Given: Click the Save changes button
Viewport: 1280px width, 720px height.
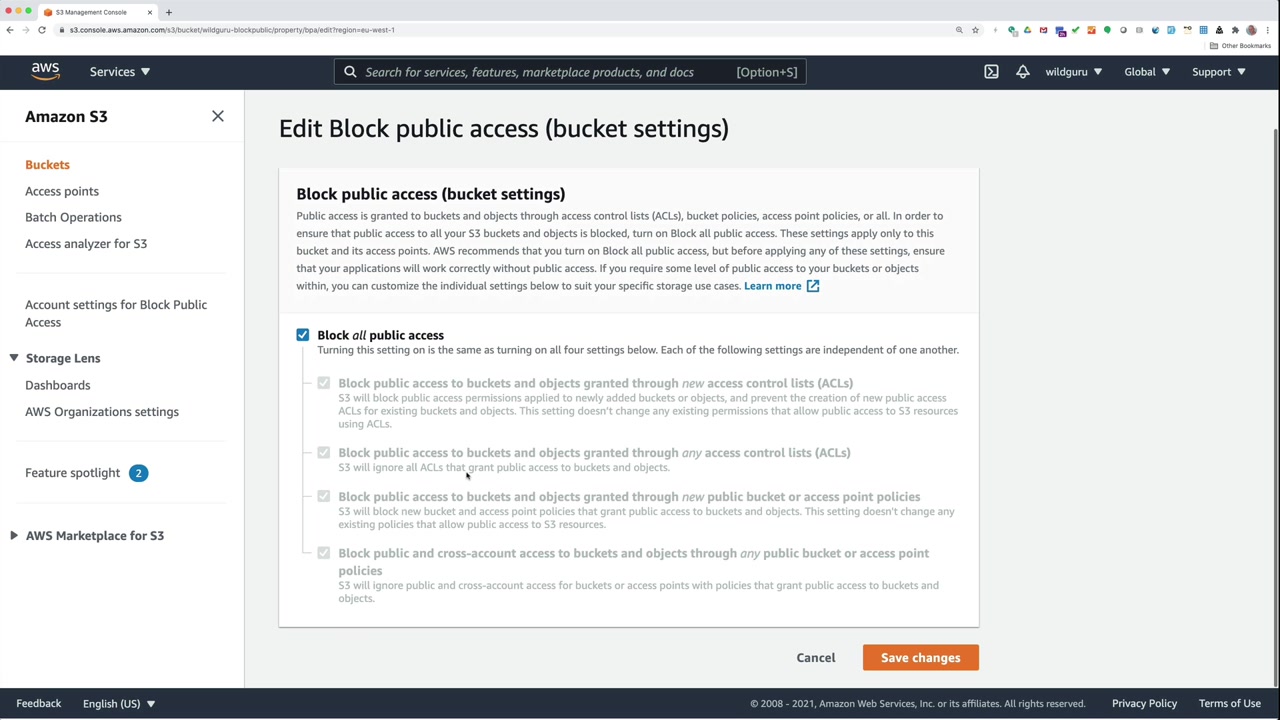Looking at the screenshot, I should 920,658.
